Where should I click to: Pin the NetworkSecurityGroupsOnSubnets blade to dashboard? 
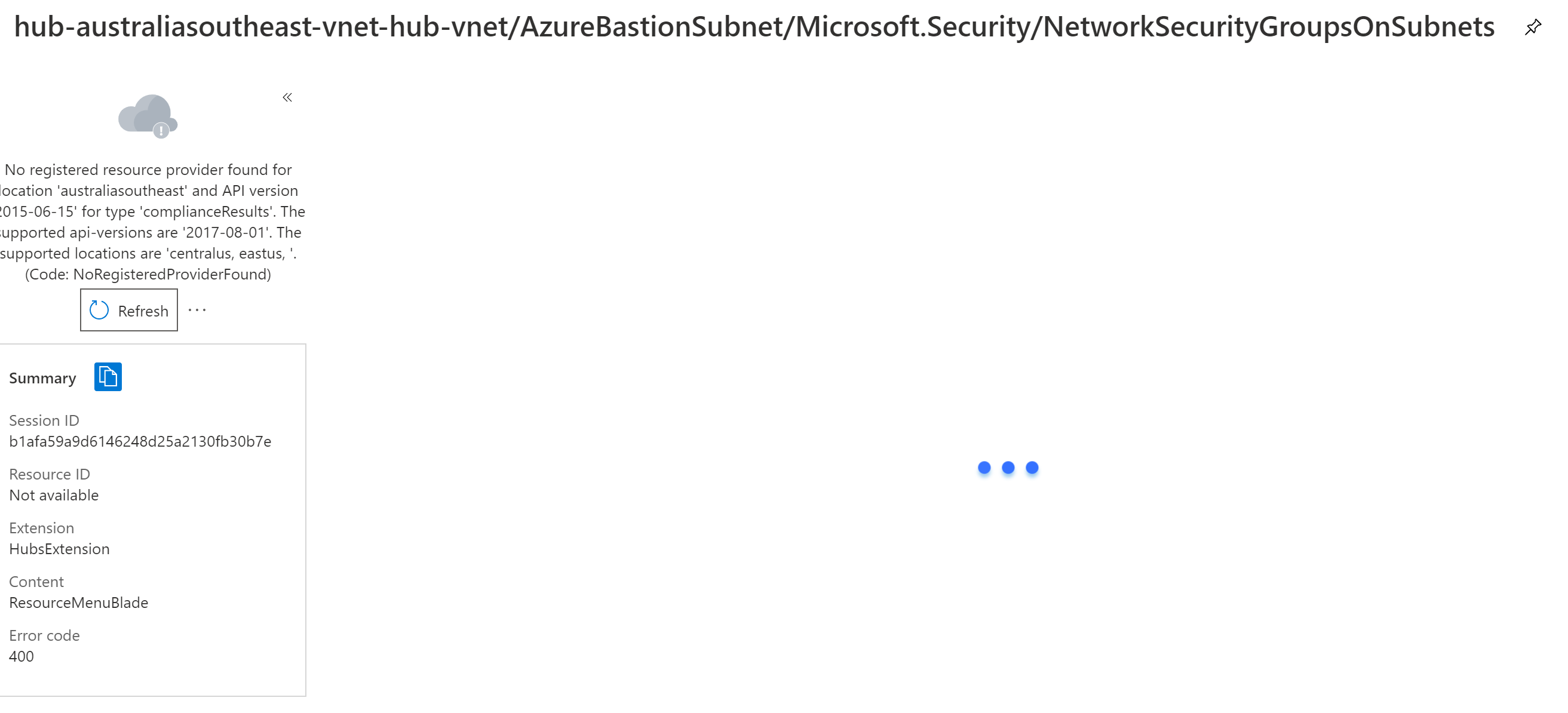click(x=1533, y=27)
